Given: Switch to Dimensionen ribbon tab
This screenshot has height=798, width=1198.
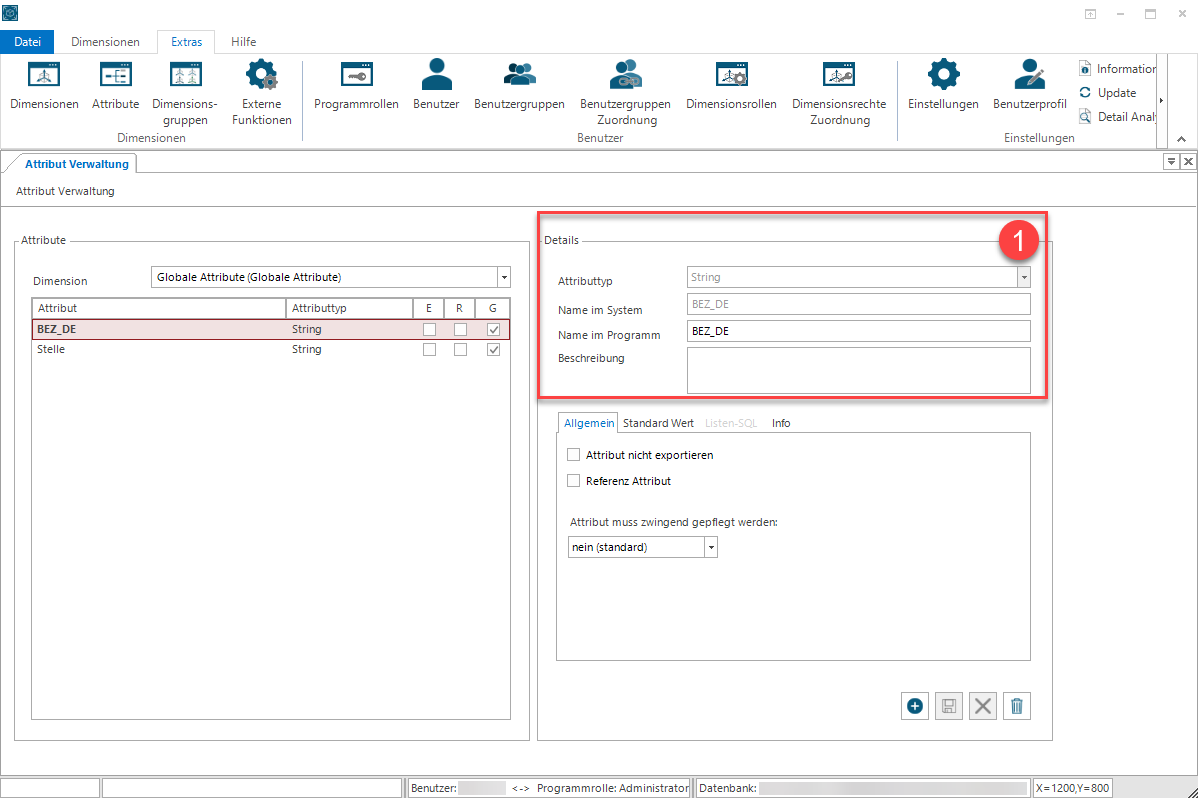Looking at the screenshot, I should click(x=105, y=42).
